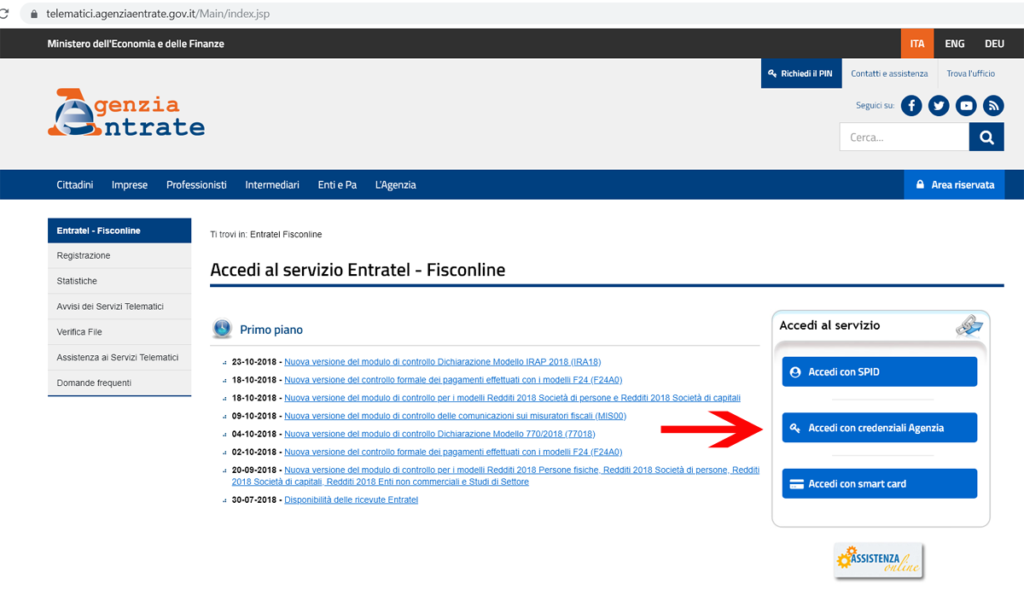
Task: Switch language to DEU
Action: (994, 44)
